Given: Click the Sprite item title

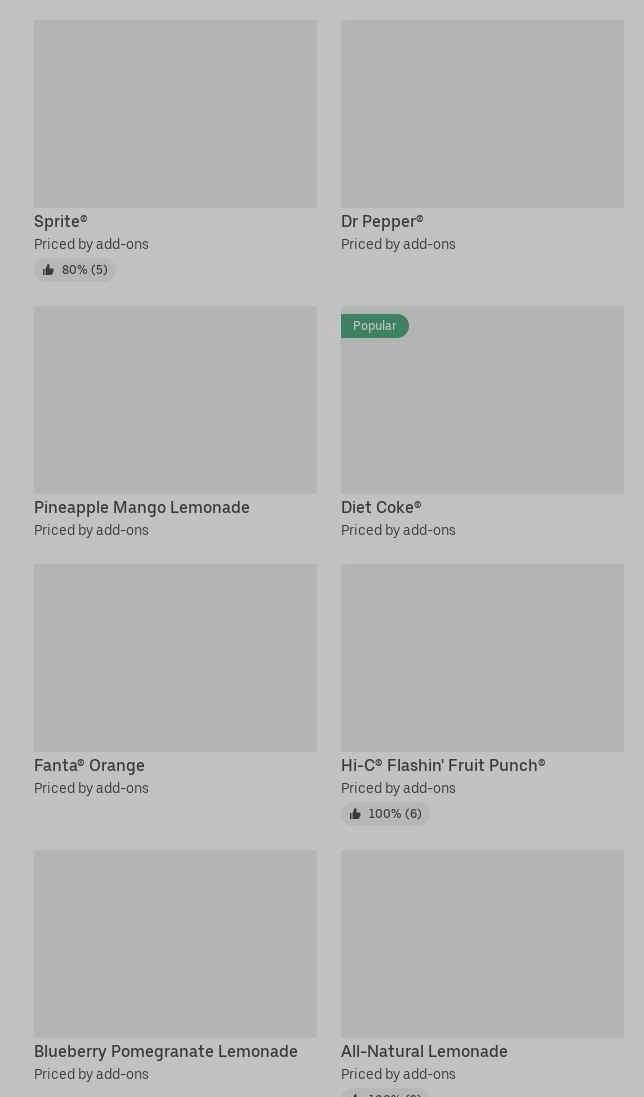Looking at the screenshot, I should coord(61,221).
